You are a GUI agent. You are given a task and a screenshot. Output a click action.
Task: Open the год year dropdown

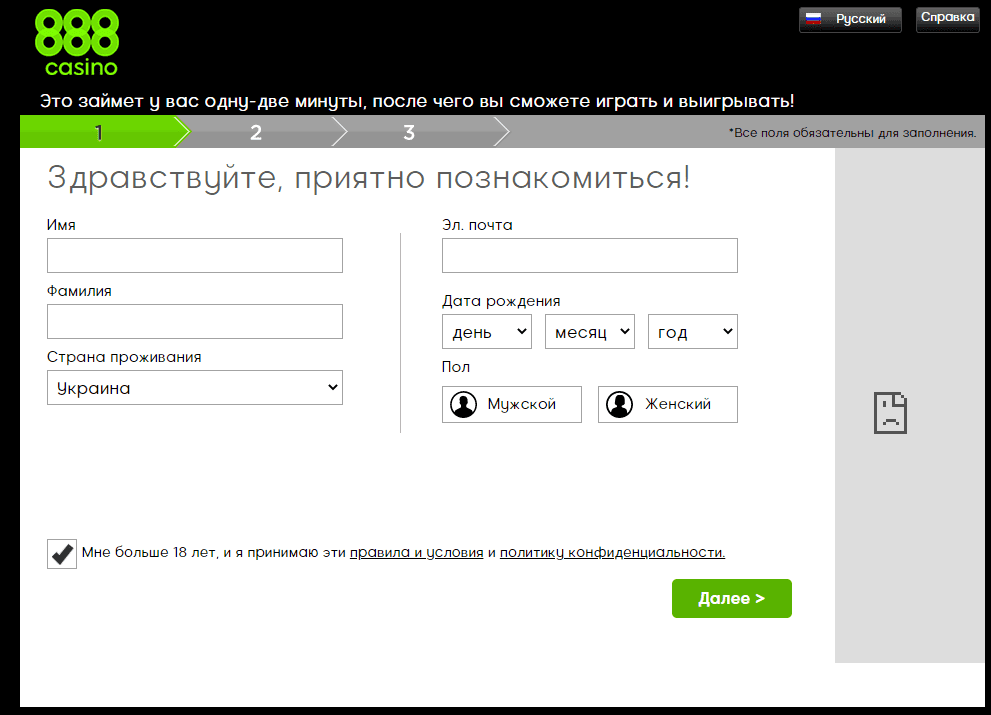(692, 331)
